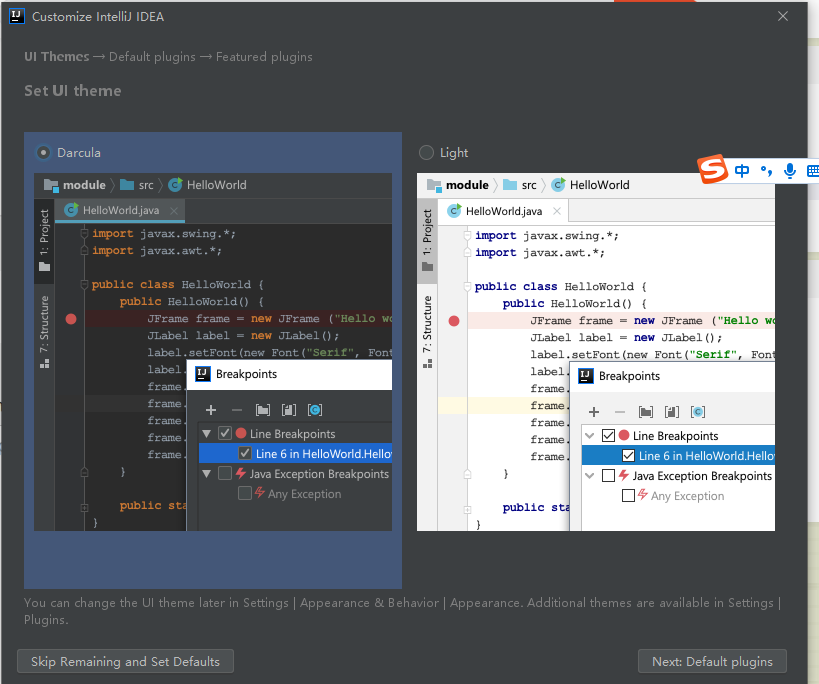Click the module folder icon in Darcula preview
The width and height of the screenshot is (819, 684).
point(51,185)
